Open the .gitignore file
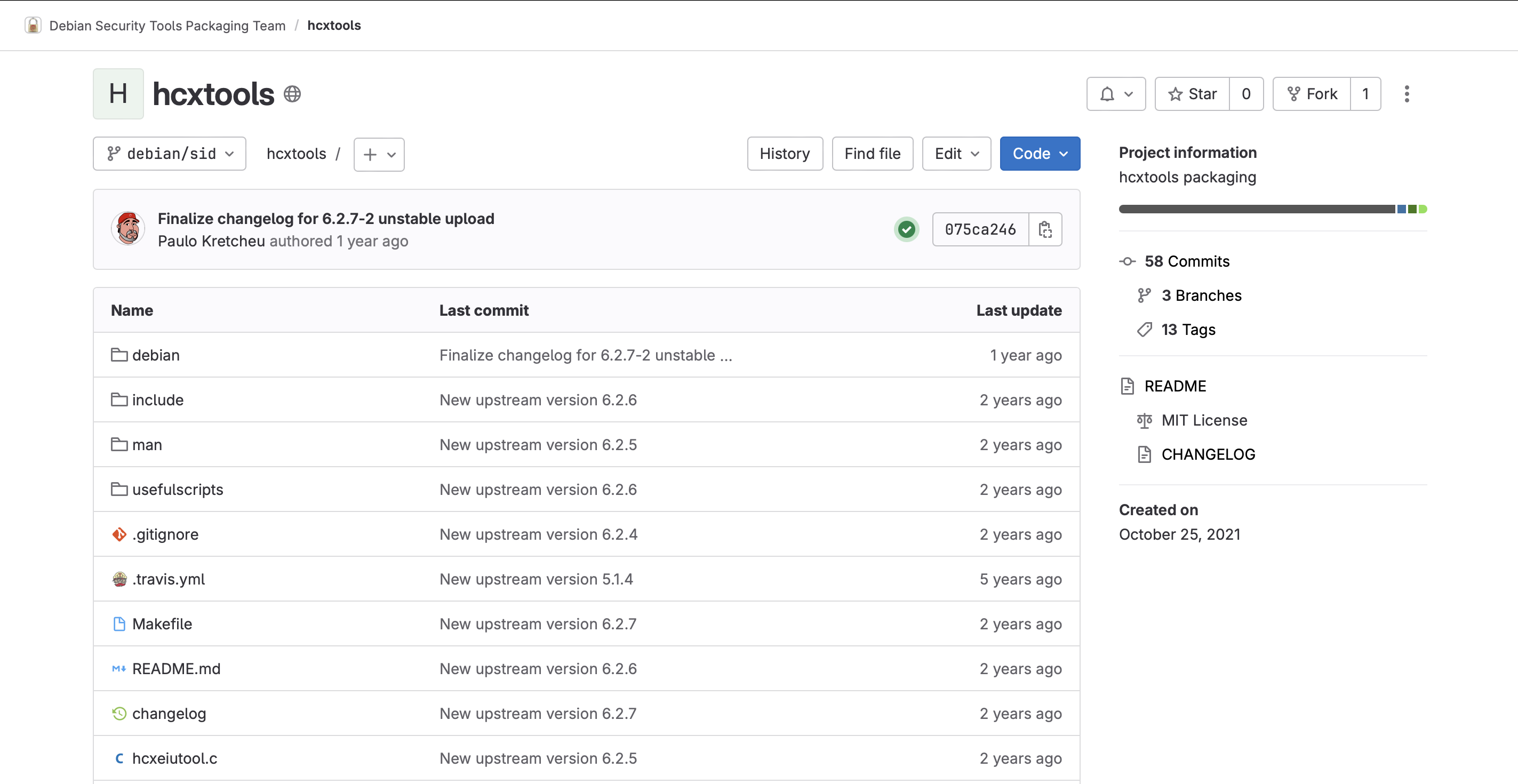The width and height of the screenshot is (1518, 784). tap(165, 534)
